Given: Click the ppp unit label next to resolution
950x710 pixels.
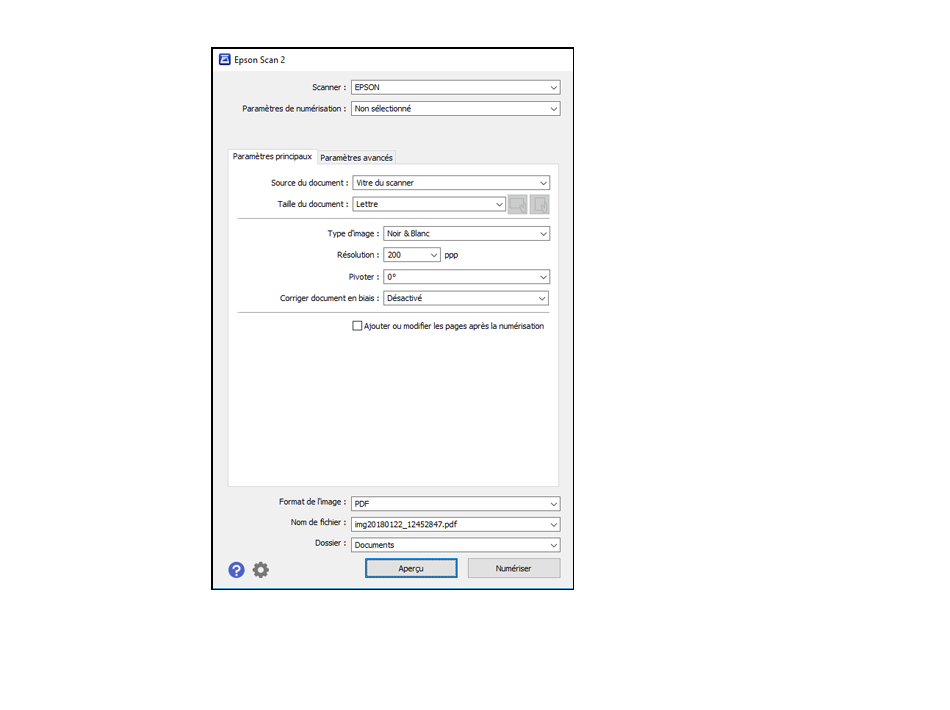Looking at the screenshot, I should (x=451, y=255).
